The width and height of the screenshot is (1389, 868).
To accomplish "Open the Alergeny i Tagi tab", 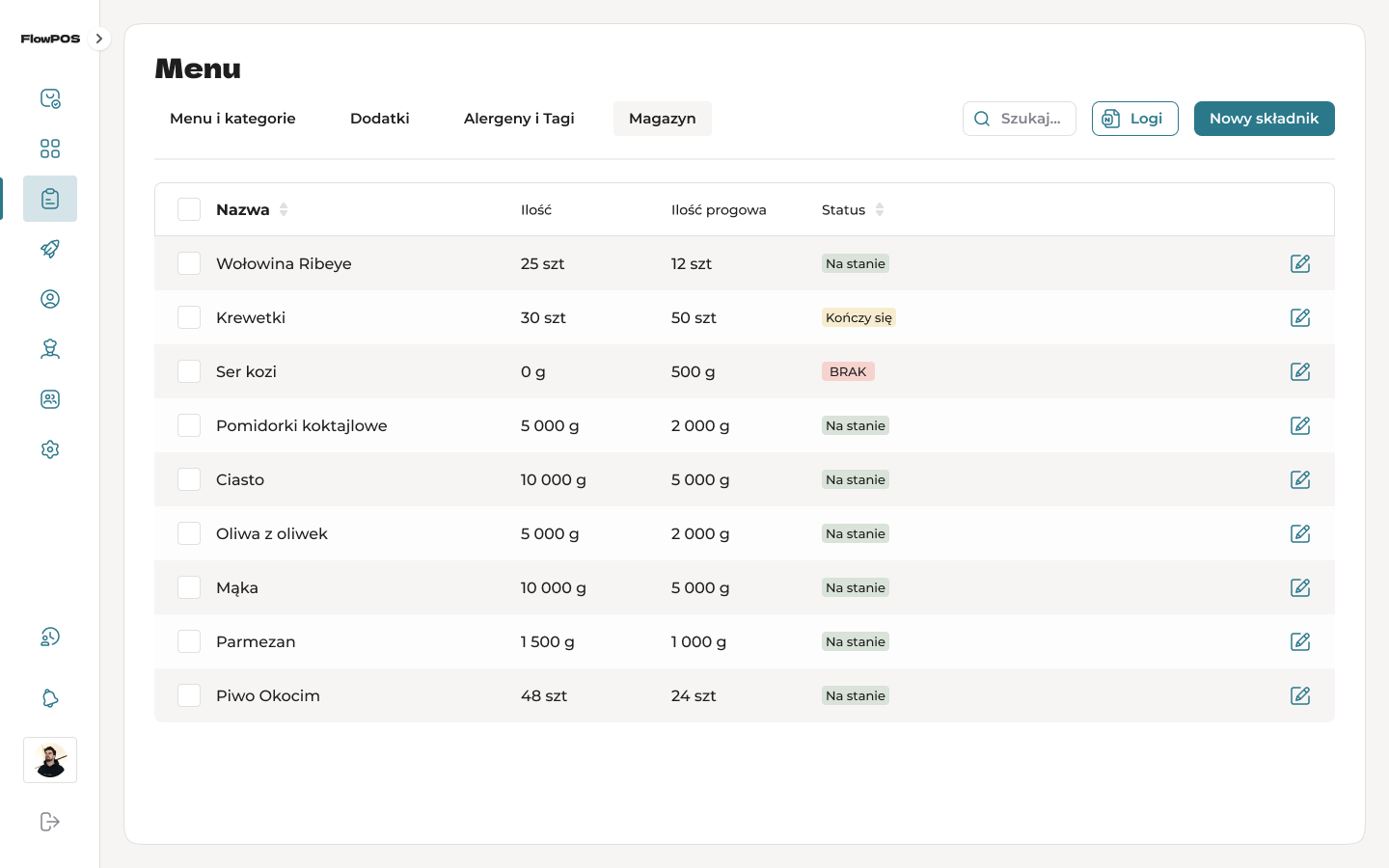I will (519, 119).
